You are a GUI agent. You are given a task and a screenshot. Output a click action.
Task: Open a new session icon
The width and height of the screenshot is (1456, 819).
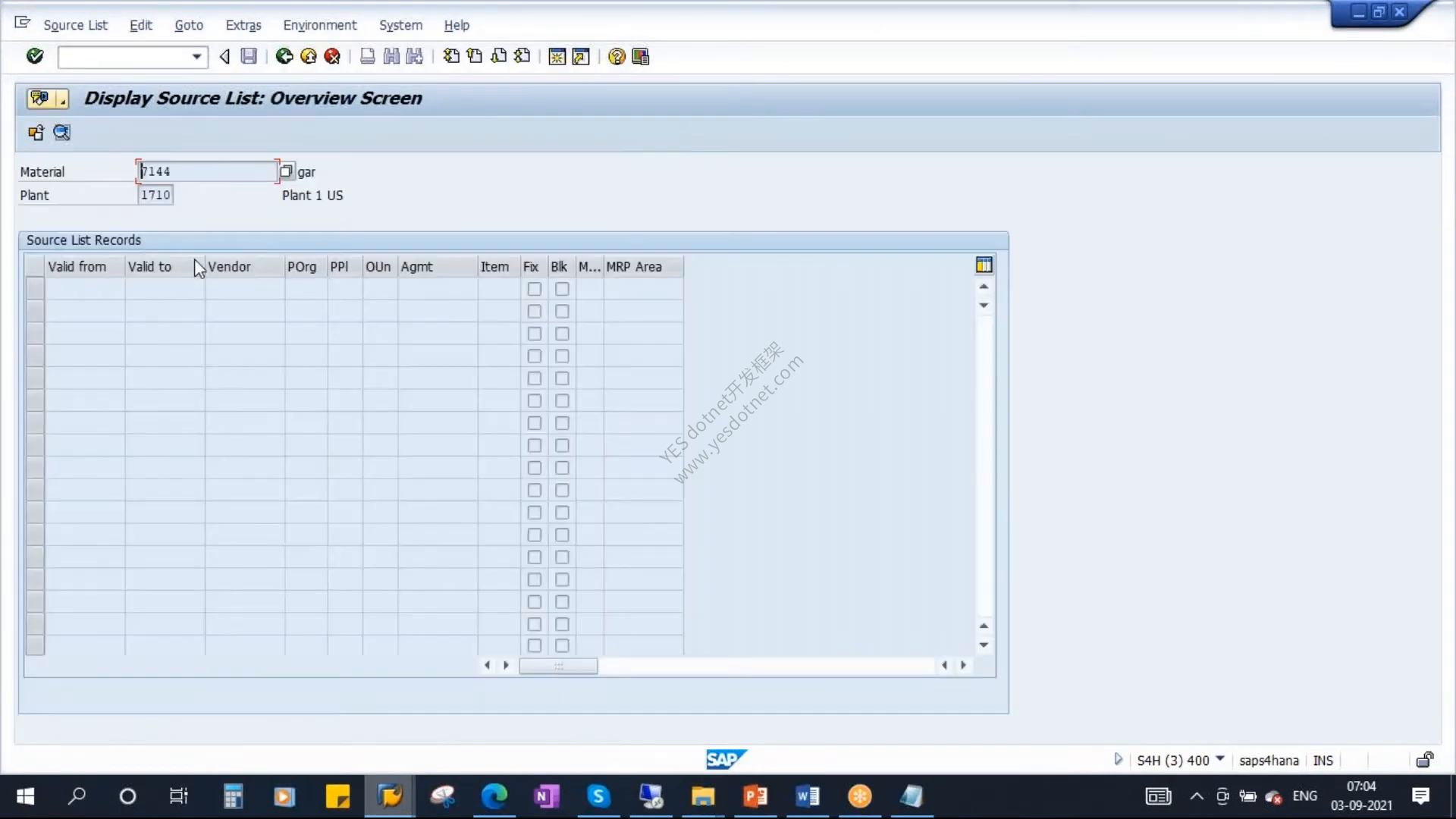[557, 56]
